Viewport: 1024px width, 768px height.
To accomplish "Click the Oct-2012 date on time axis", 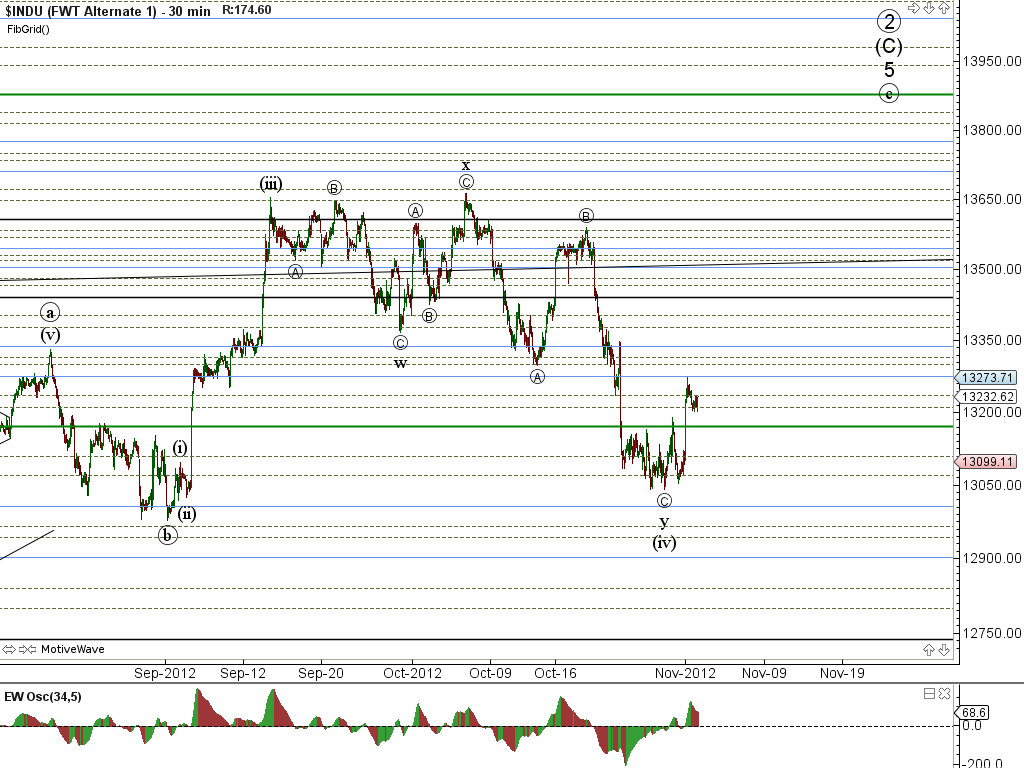I will point(411,673).
